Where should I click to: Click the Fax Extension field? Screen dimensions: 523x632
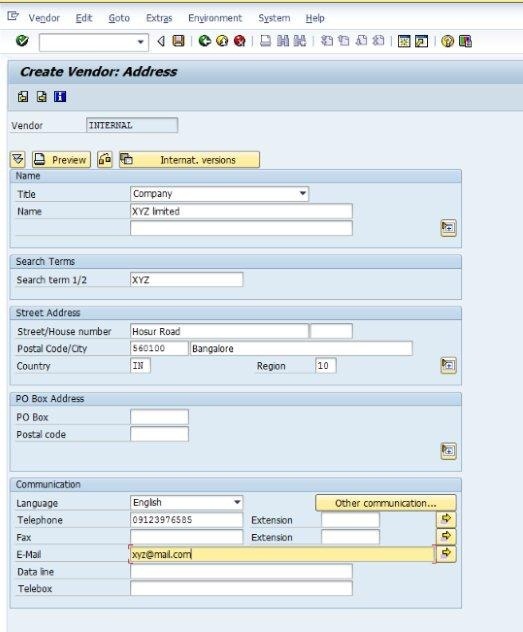click(x=350, y=537)
